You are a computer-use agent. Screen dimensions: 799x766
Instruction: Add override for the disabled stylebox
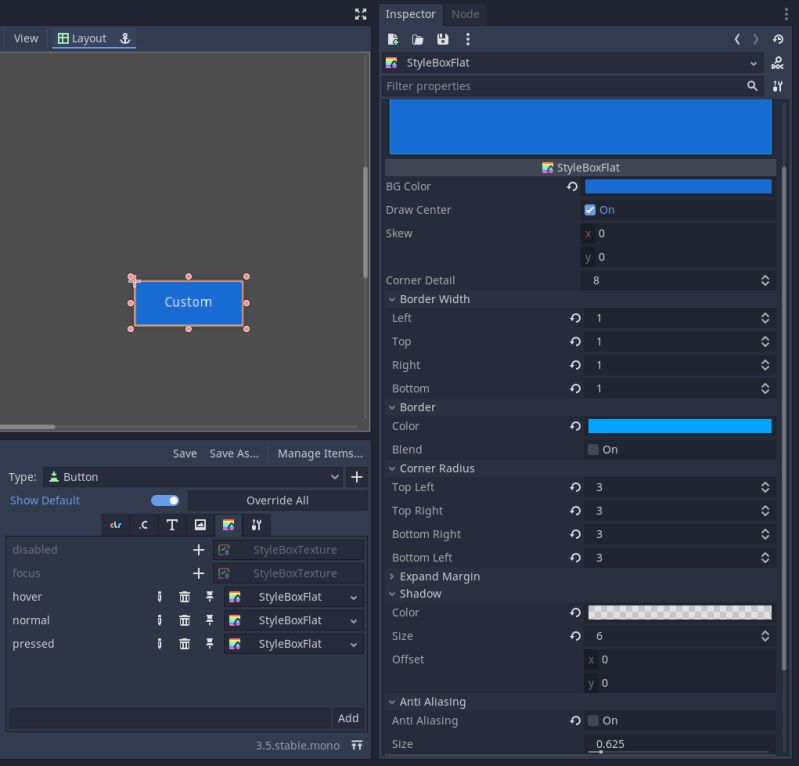198,550
